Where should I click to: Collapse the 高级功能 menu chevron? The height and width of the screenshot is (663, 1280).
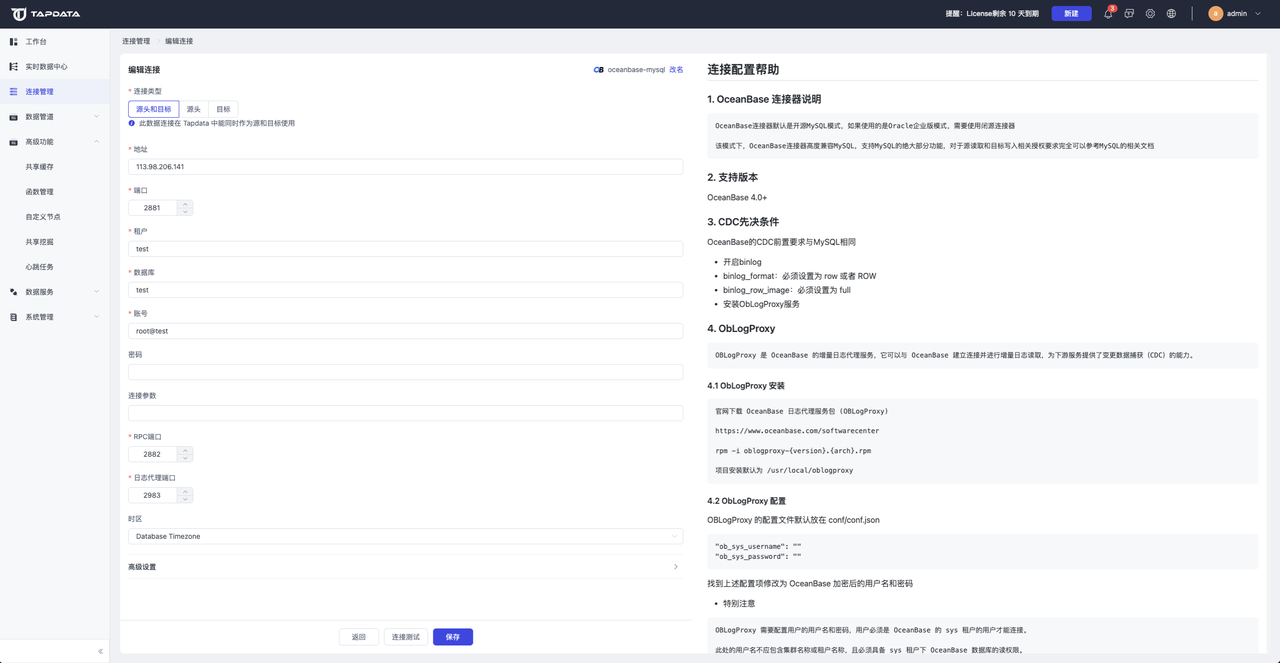(x=97, y=142)
